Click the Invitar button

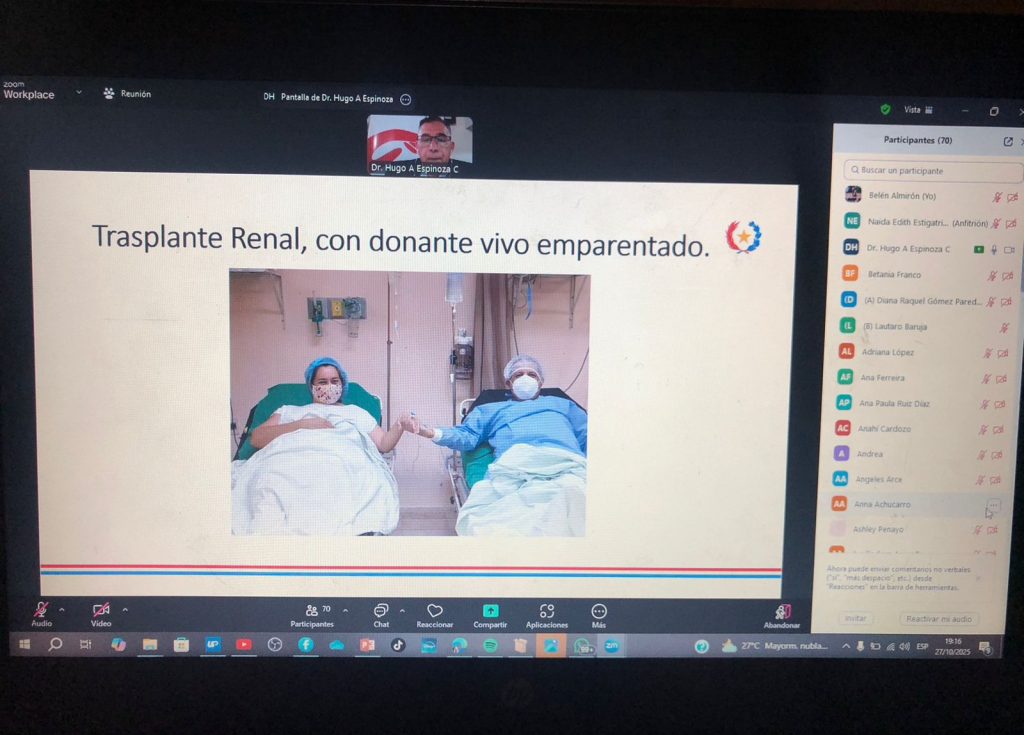tap(855, 619)
